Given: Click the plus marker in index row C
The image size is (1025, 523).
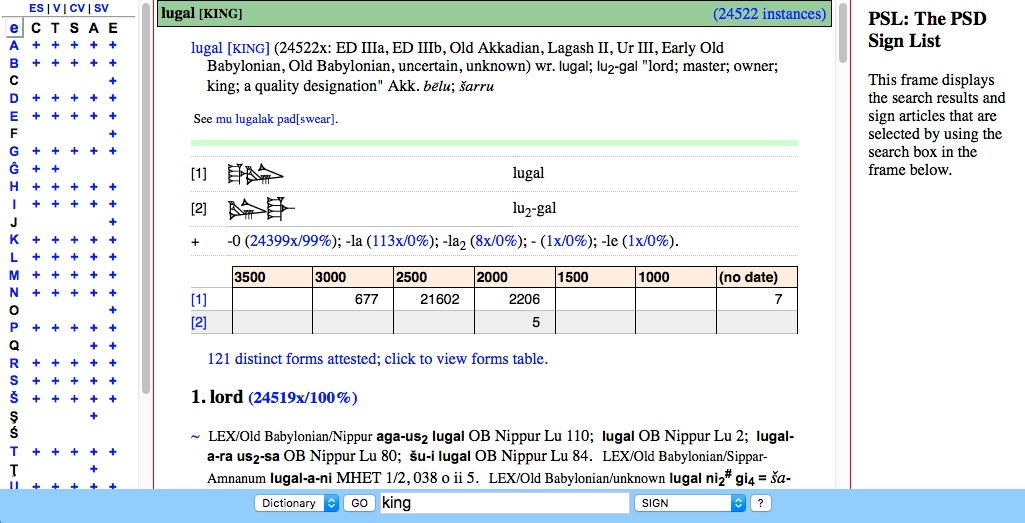Looking at the screenshot, I should (x=113, y=80).
